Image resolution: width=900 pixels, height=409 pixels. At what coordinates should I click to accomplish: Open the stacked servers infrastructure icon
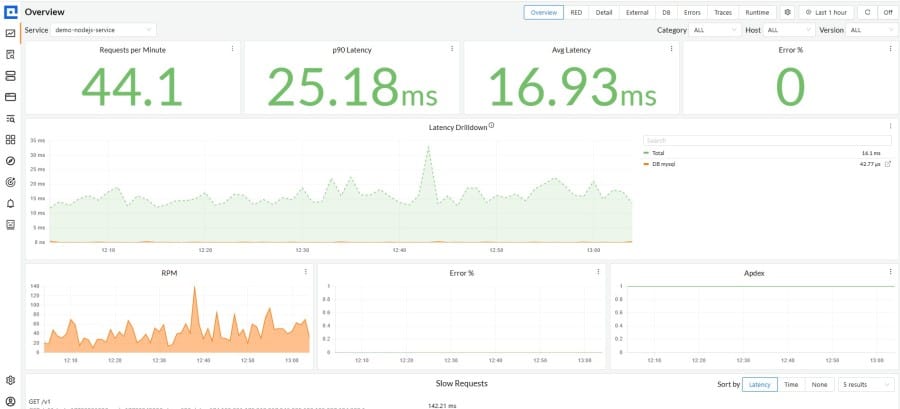click(x=10, y=76)
